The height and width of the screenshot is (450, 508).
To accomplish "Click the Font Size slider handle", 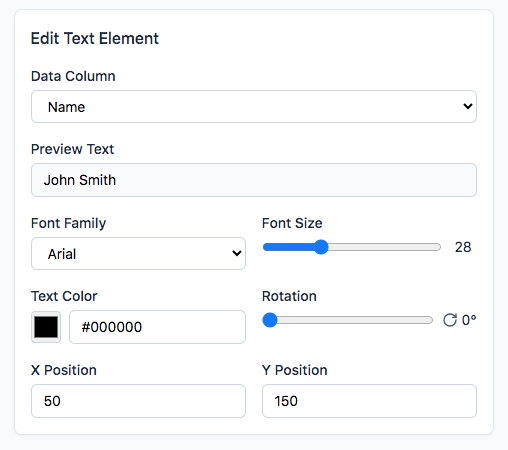I will [321, 247].
